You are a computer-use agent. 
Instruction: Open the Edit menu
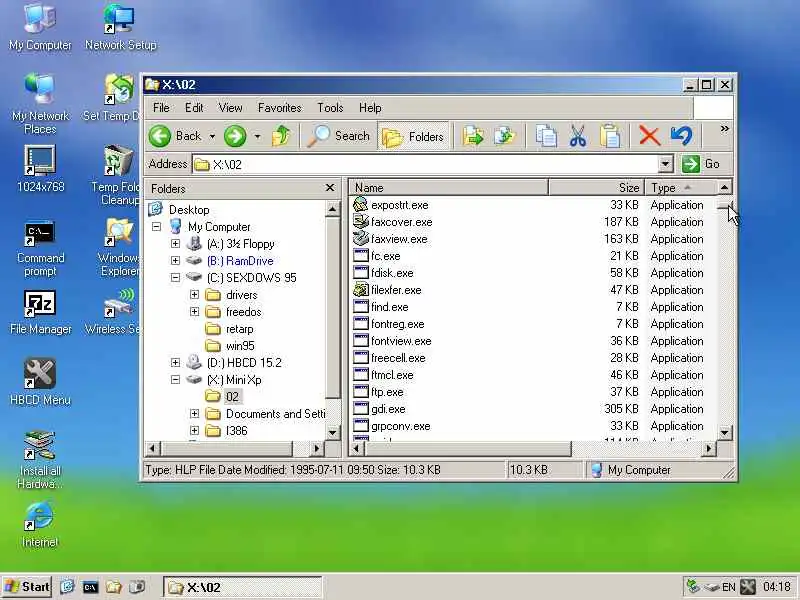[194, 108]
